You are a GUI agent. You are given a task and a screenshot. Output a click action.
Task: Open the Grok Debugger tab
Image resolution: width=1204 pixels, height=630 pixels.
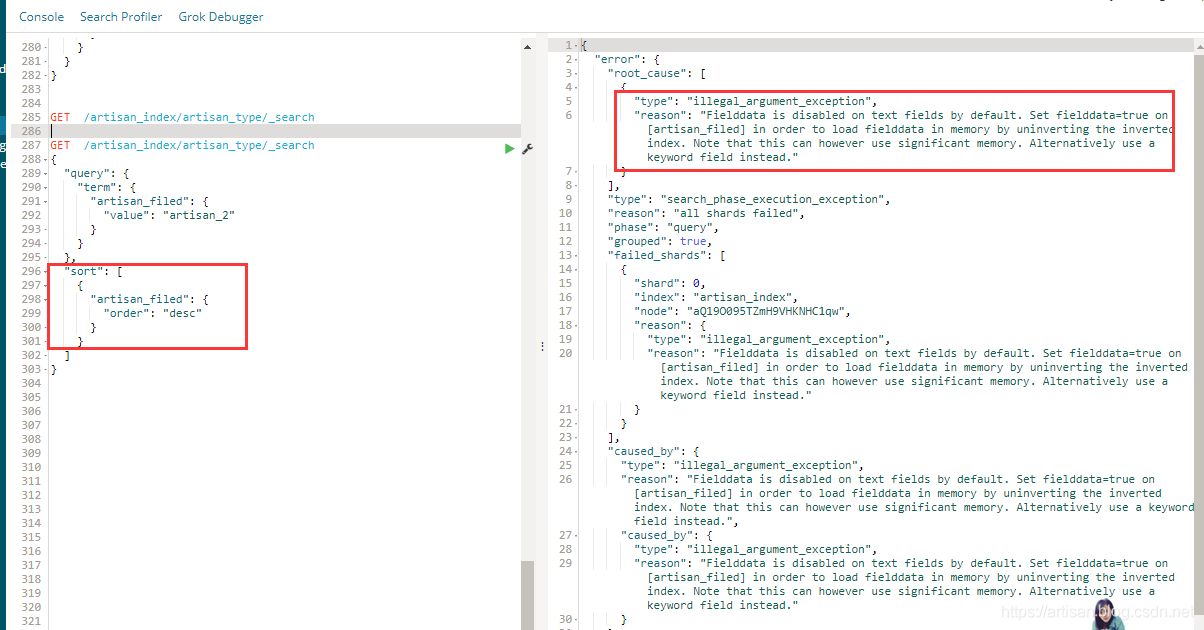[x=221, y=17]
